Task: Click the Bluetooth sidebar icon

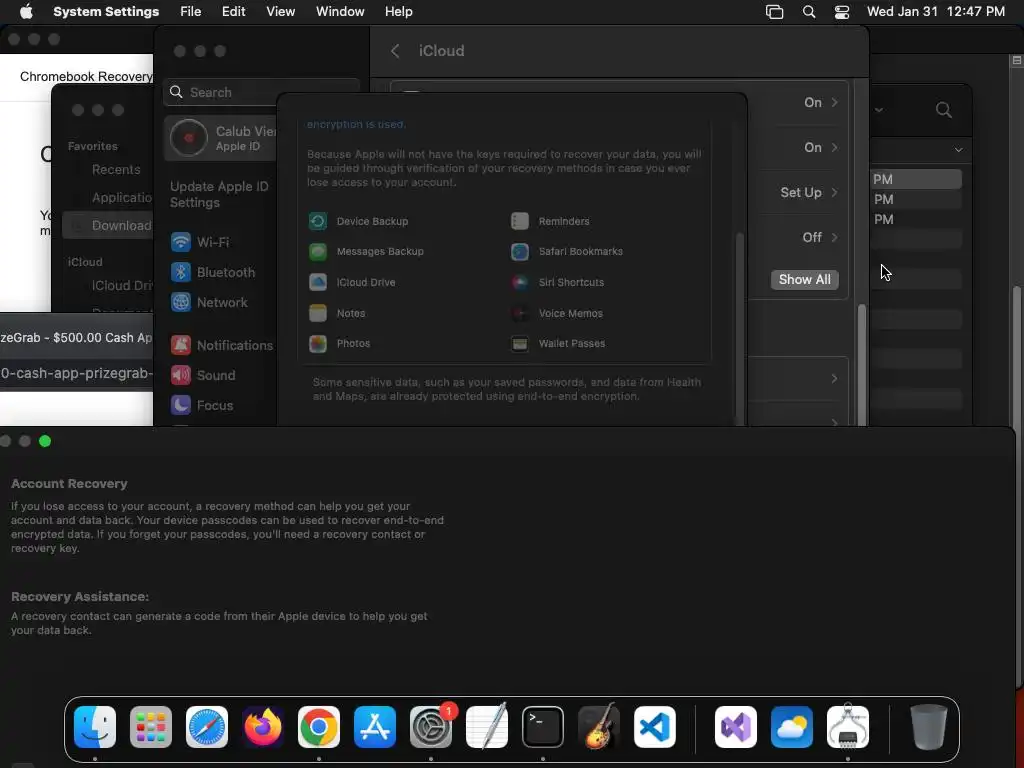Action: click(x=181, y=272)
